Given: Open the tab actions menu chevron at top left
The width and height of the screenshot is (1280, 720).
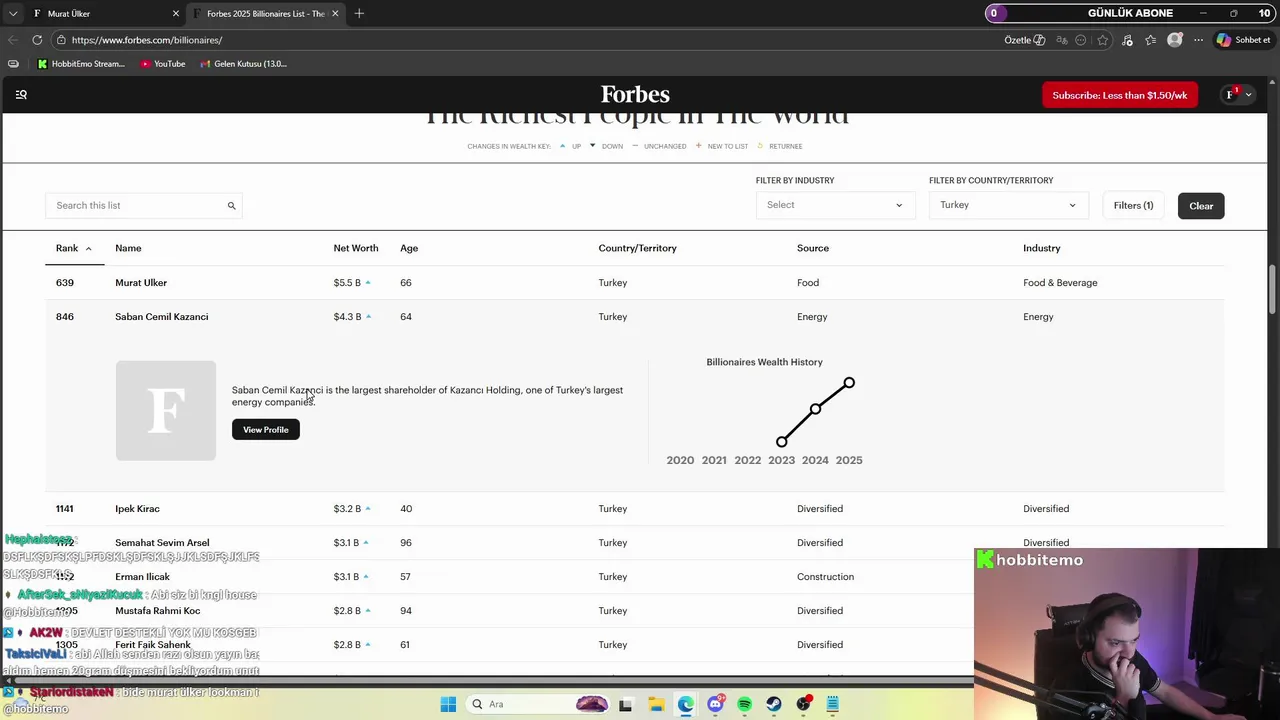Looking at the screenshot, I should pos(13,13).
